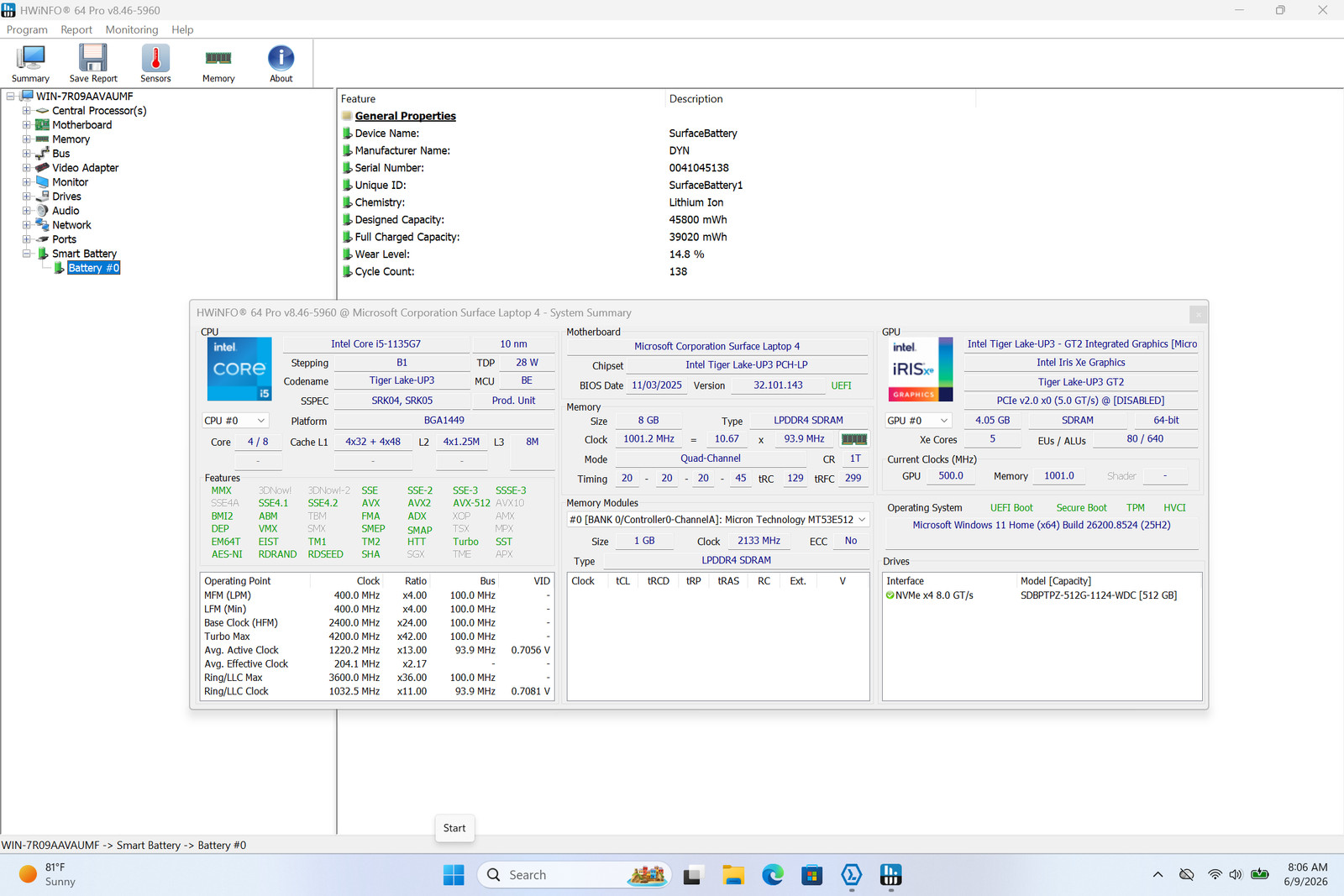Click the Full Charged Capacity value 39020 mWh
Image resolution: width=1344 pixels, height=896 pixels.
coord(698,238)
